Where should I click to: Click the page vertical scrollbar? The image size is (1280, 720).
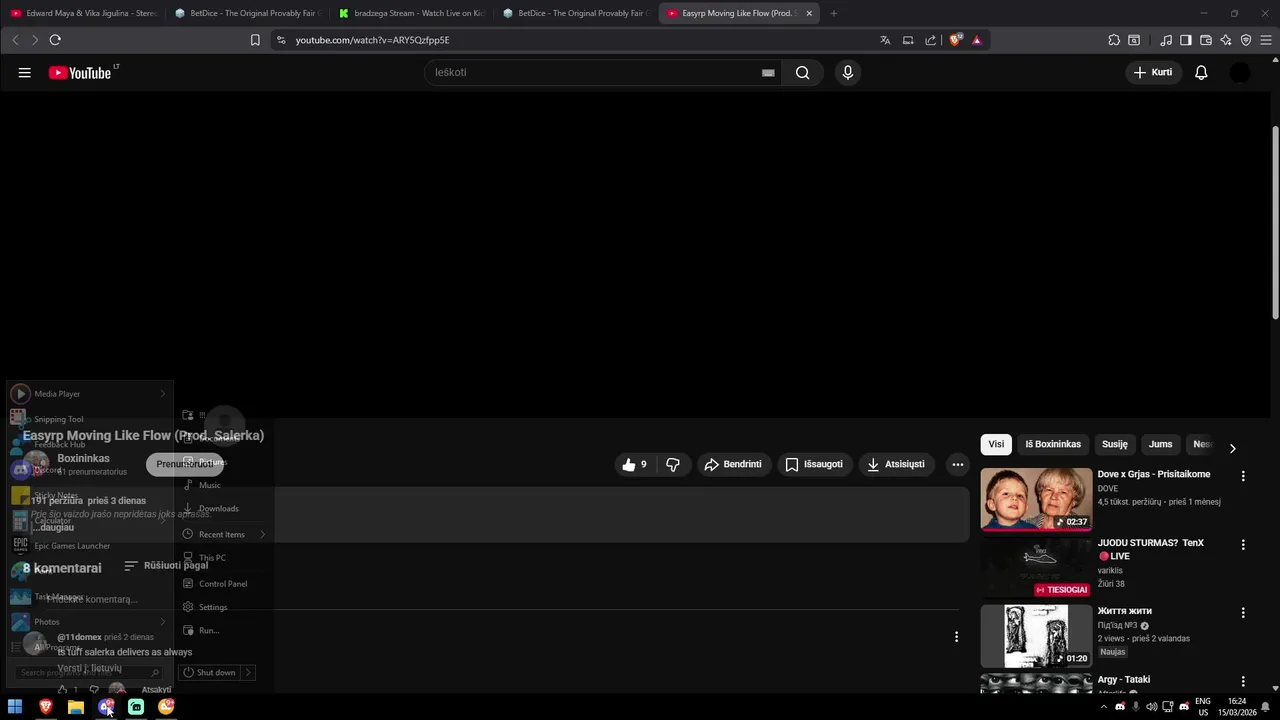pos(1275,224)
